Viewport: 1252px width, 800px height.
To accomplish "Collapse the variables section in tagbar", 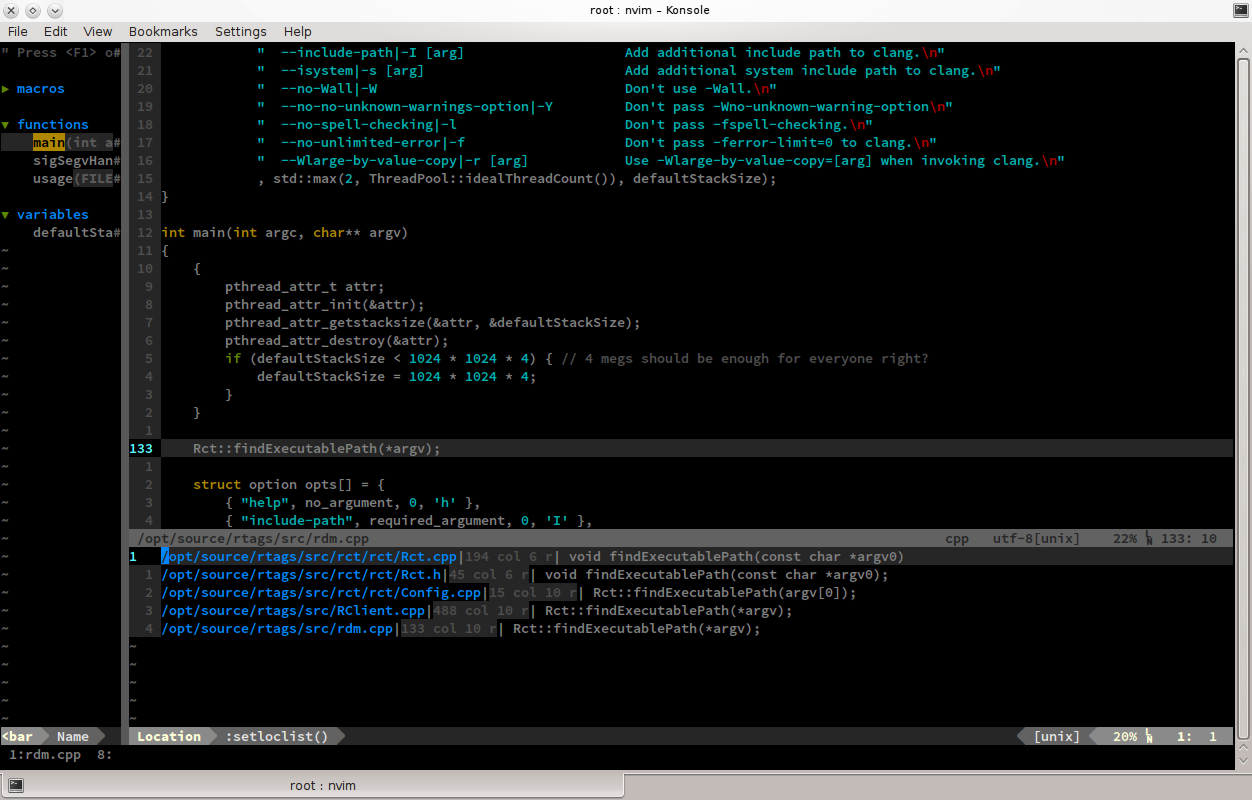I will click(x=6, y=215).
